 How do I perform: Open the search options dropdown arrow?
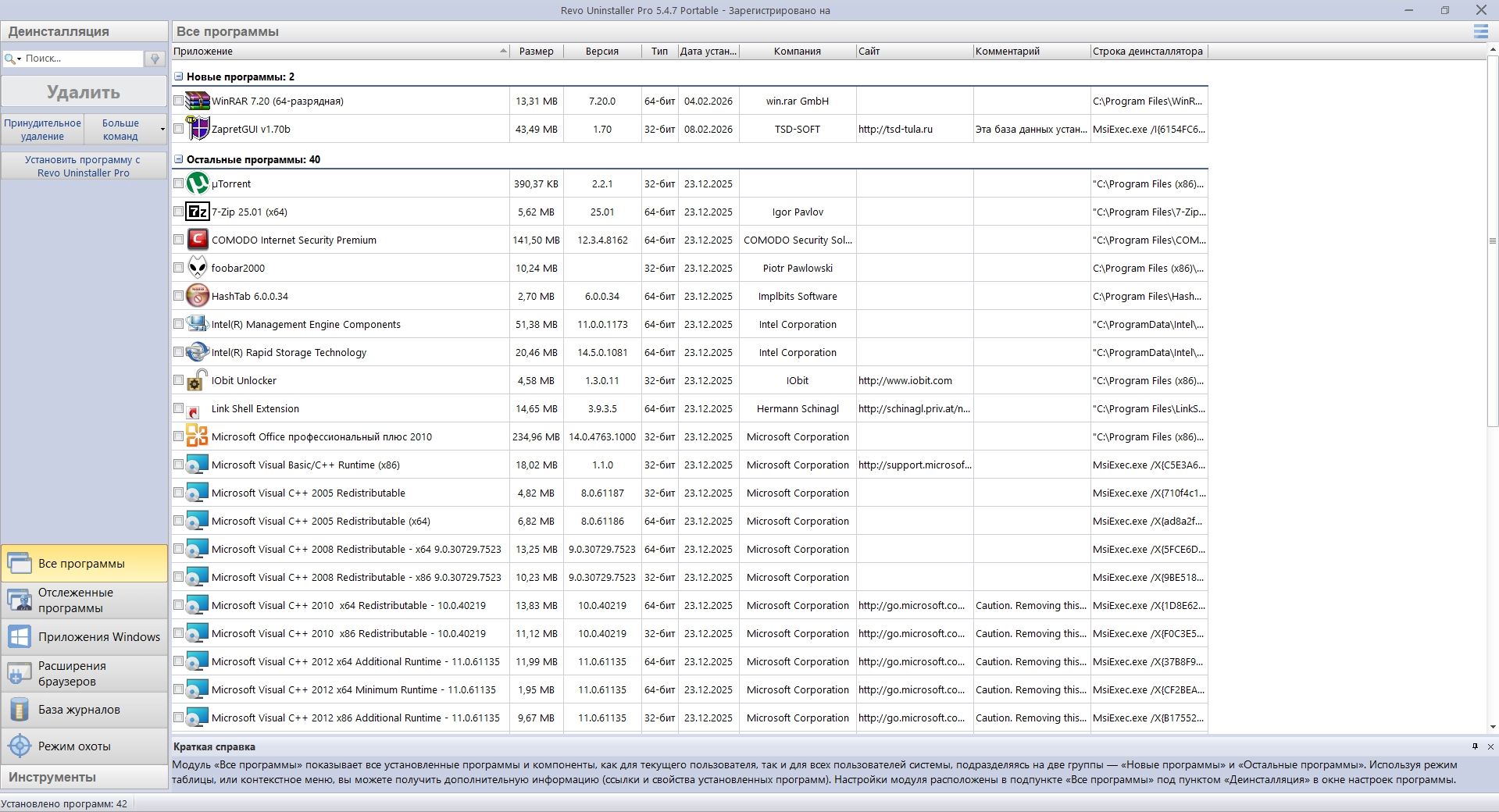tap(19, 59)
